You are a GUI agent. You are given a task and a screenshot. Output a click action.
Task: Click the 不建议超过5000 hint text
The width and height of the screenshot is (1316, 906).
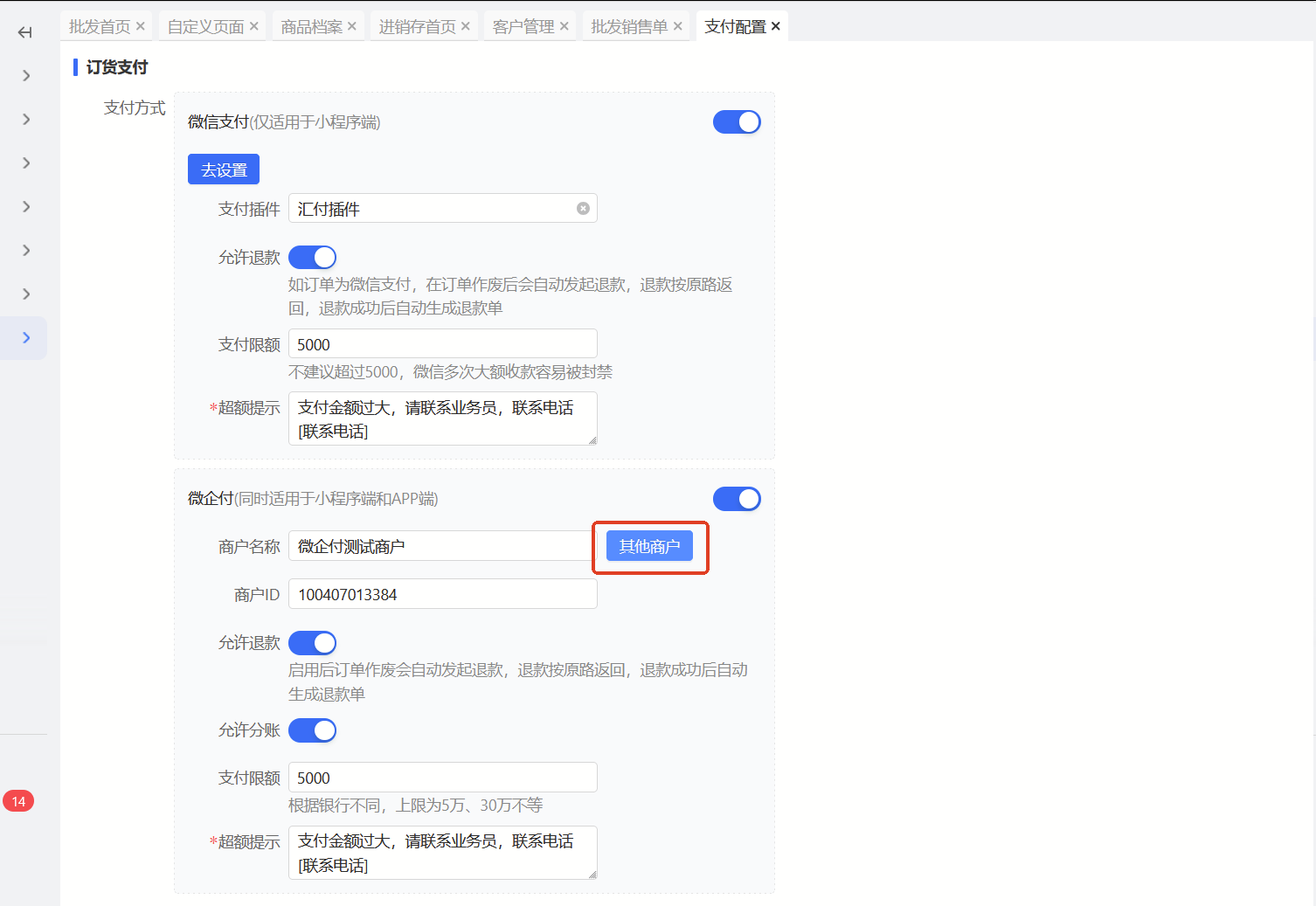pos(450,372)
